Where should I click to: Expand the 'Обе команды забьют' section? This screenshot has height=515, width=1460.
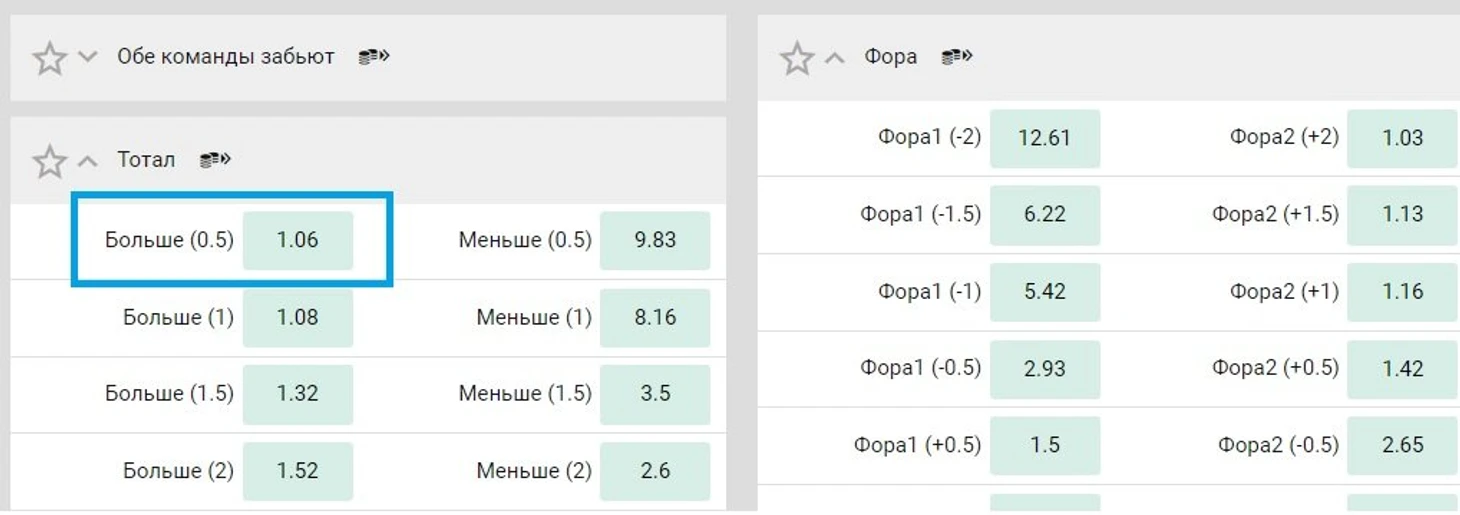pyautogui.click(x=88, y=57)
